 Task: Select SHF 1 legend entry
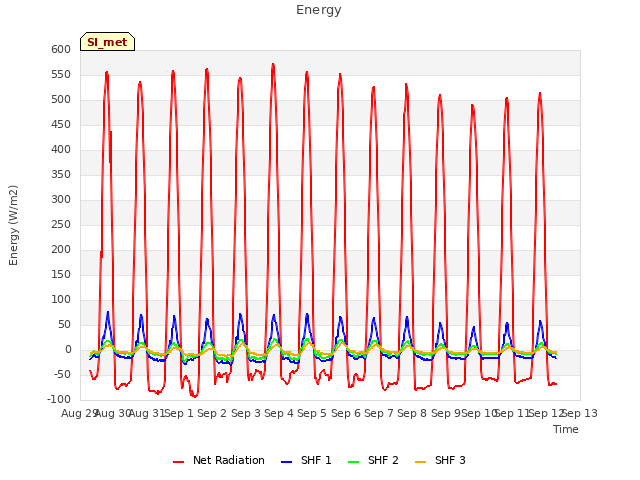click(x=306, y=460)
